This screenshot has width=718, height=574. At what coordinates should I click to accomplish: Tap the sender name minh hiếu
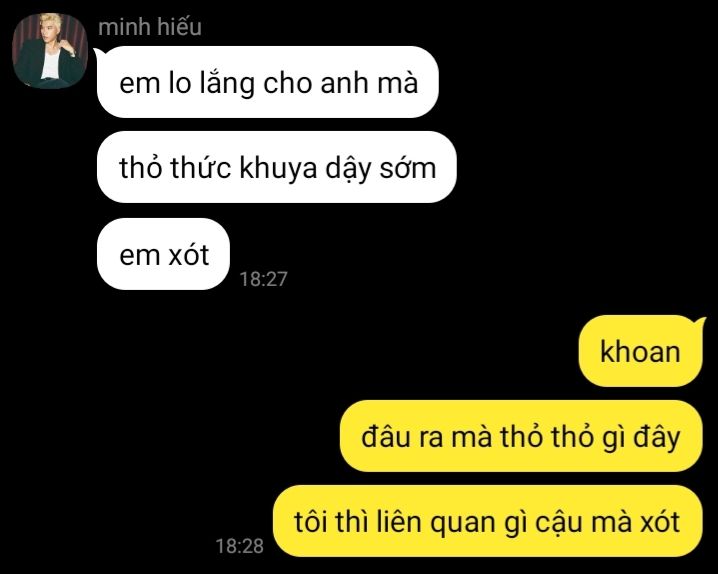click(x=150, y=27)
